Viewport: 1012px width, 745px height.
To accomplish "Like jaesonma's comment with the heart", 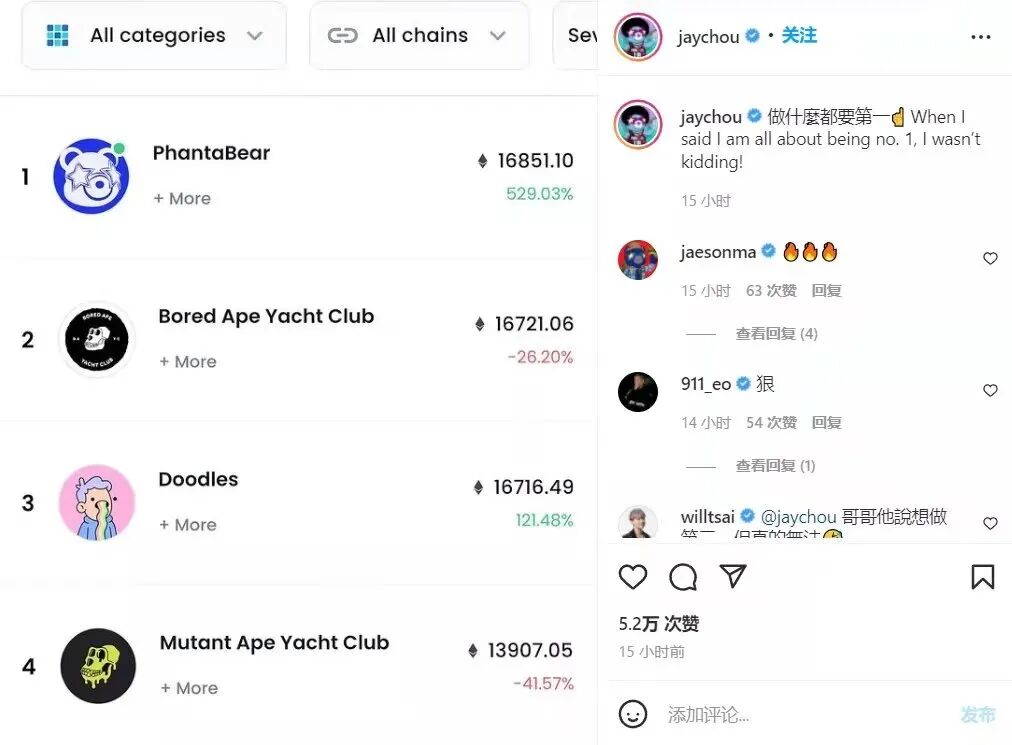I will [x=990, y=258].
